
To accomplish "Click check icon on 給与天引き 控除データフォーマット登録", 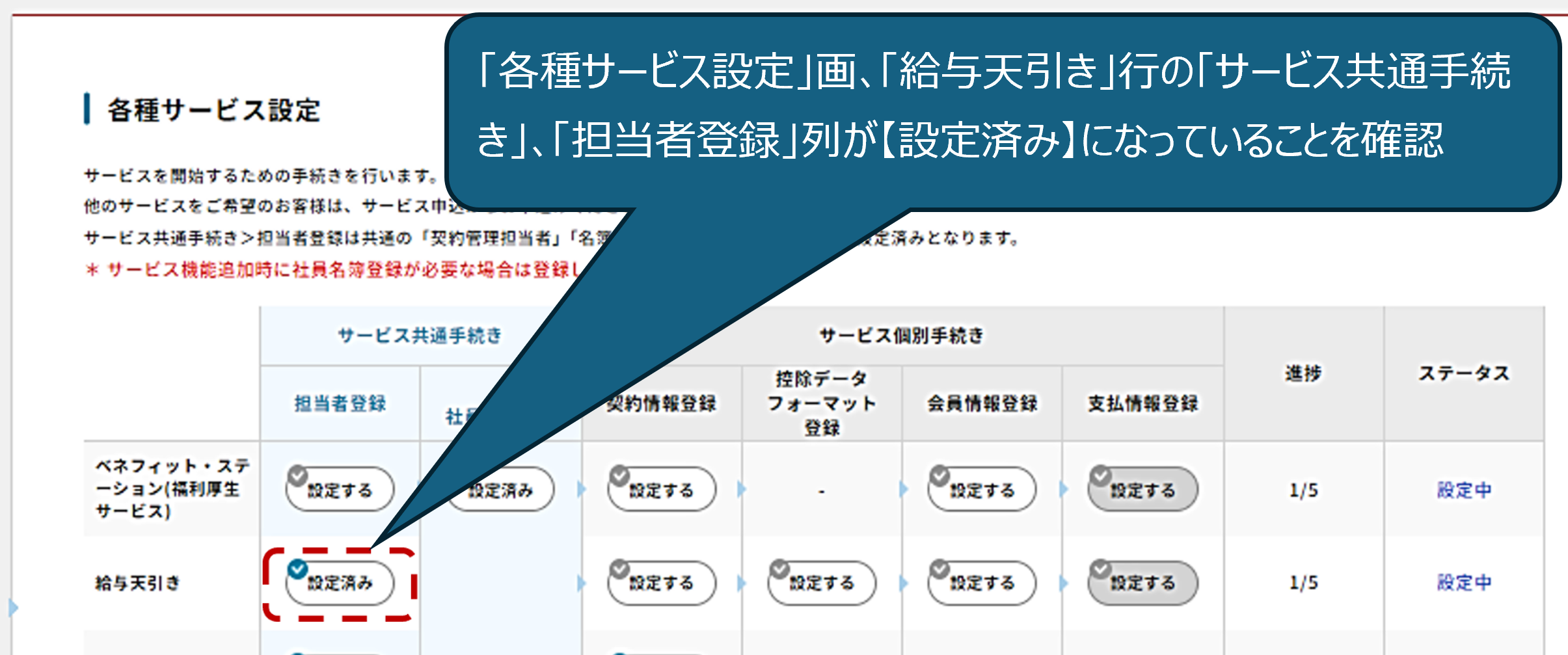I will [779, 569].
